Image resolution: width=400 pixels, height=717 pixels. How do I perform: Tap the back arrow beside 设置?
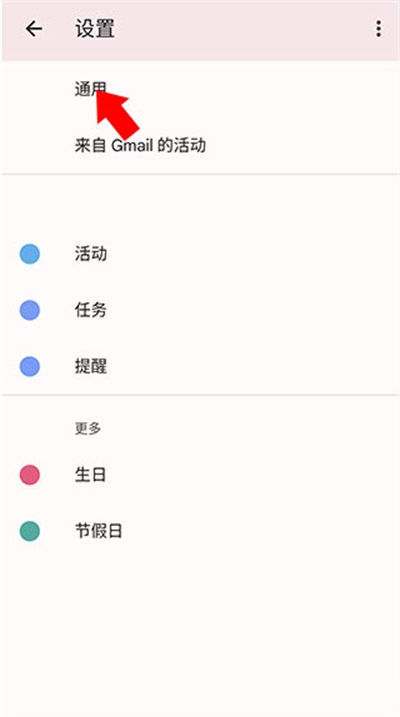coord(34,29)
